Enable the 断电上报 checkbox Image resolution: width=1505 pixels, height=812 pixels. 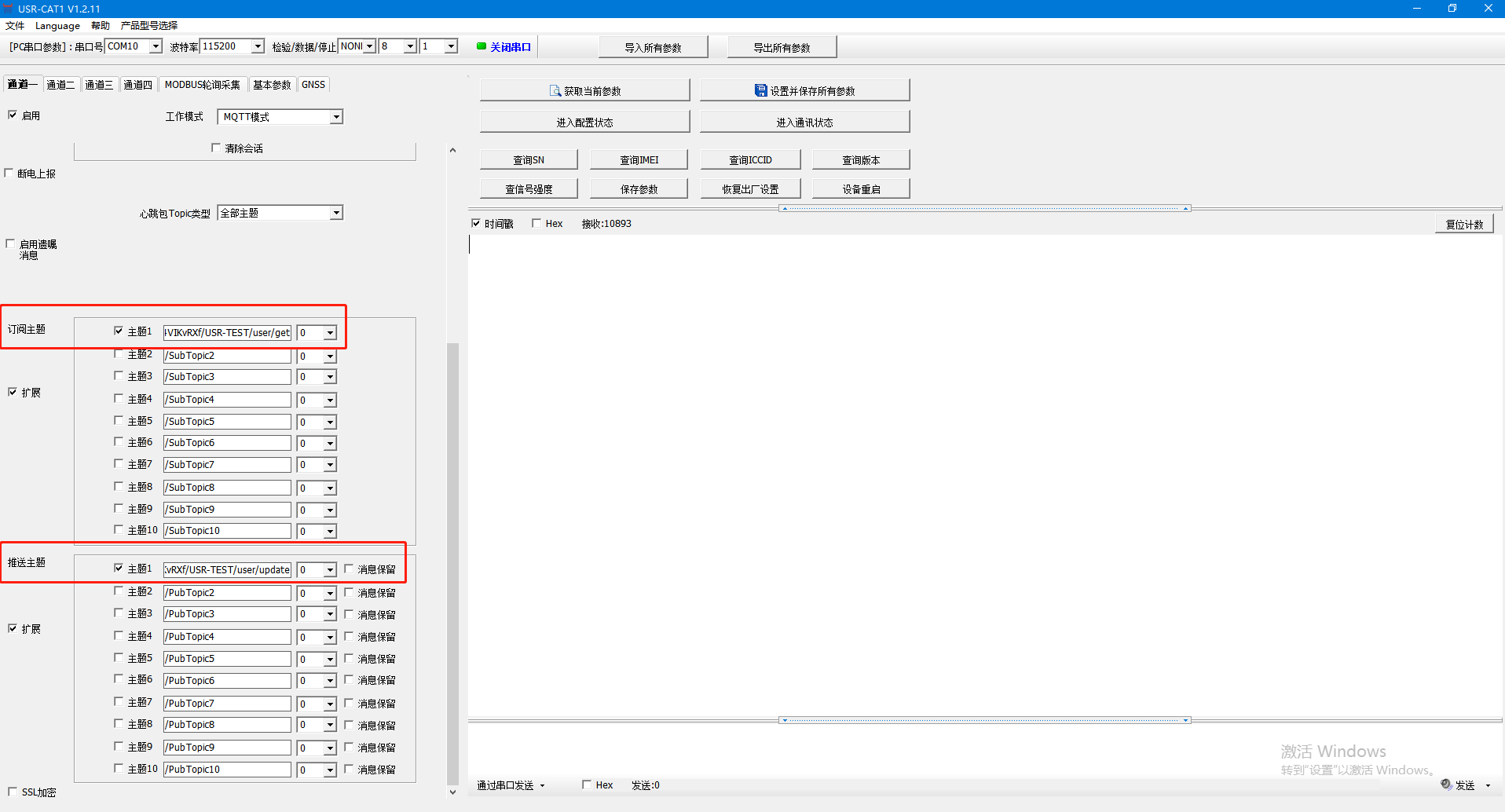pyautogui.click(x=10, y=174)
